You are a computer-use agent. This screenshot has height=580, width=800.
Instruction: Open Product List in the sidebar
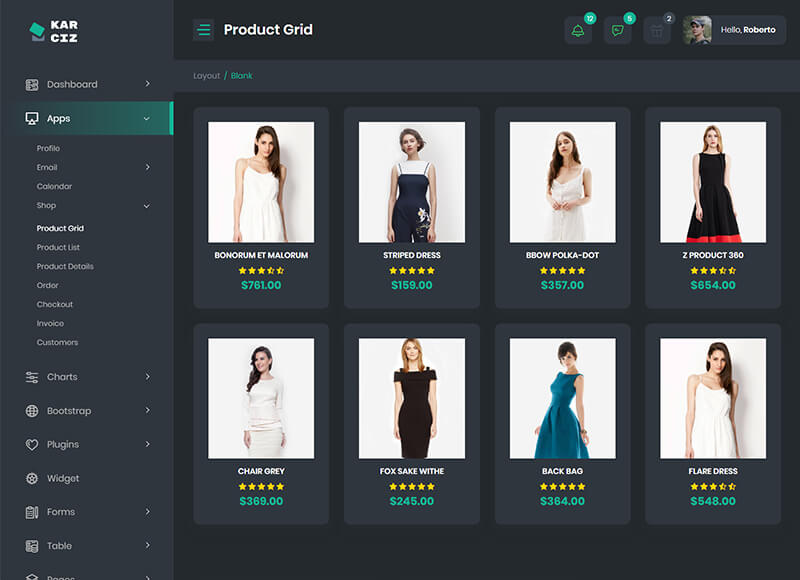[x=58, y=247]
